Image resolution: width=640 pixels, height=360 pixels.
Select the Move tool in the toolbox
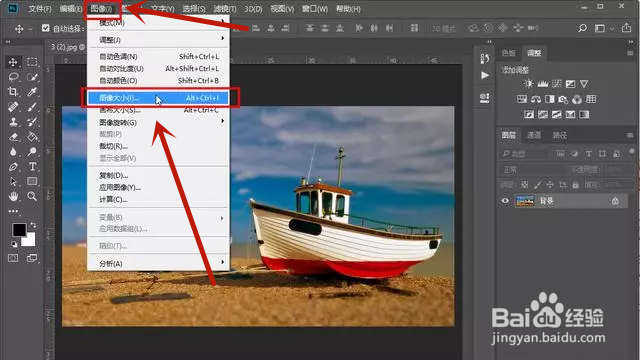tap(13, 62)
